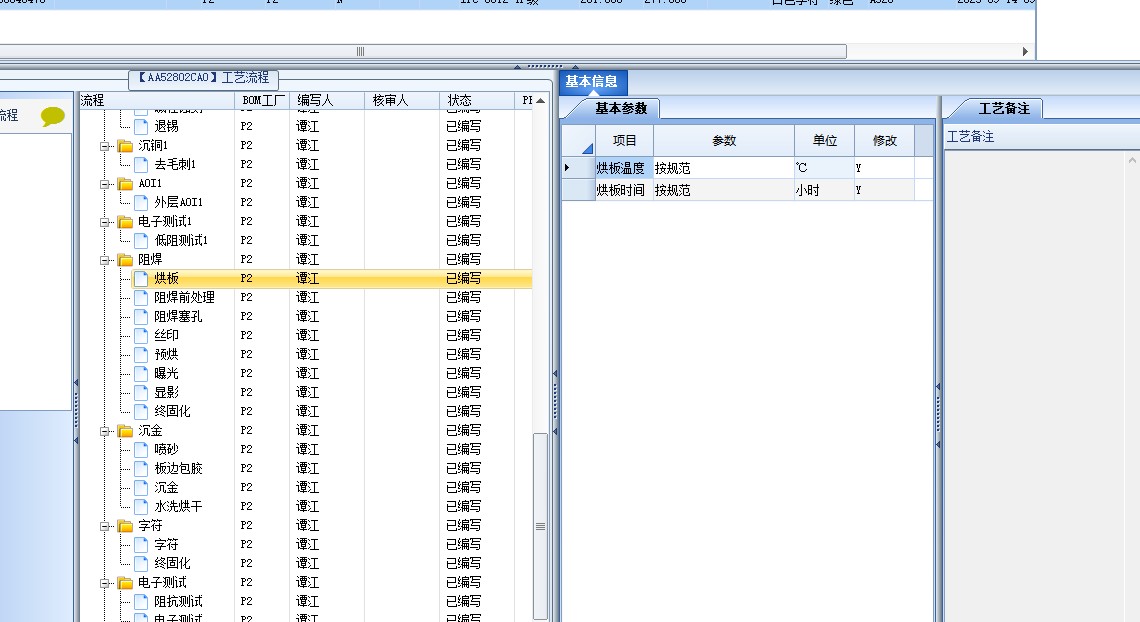1140x622 pixels.
Task: Open the 基本参数 tab
Action: click(620, 108)
